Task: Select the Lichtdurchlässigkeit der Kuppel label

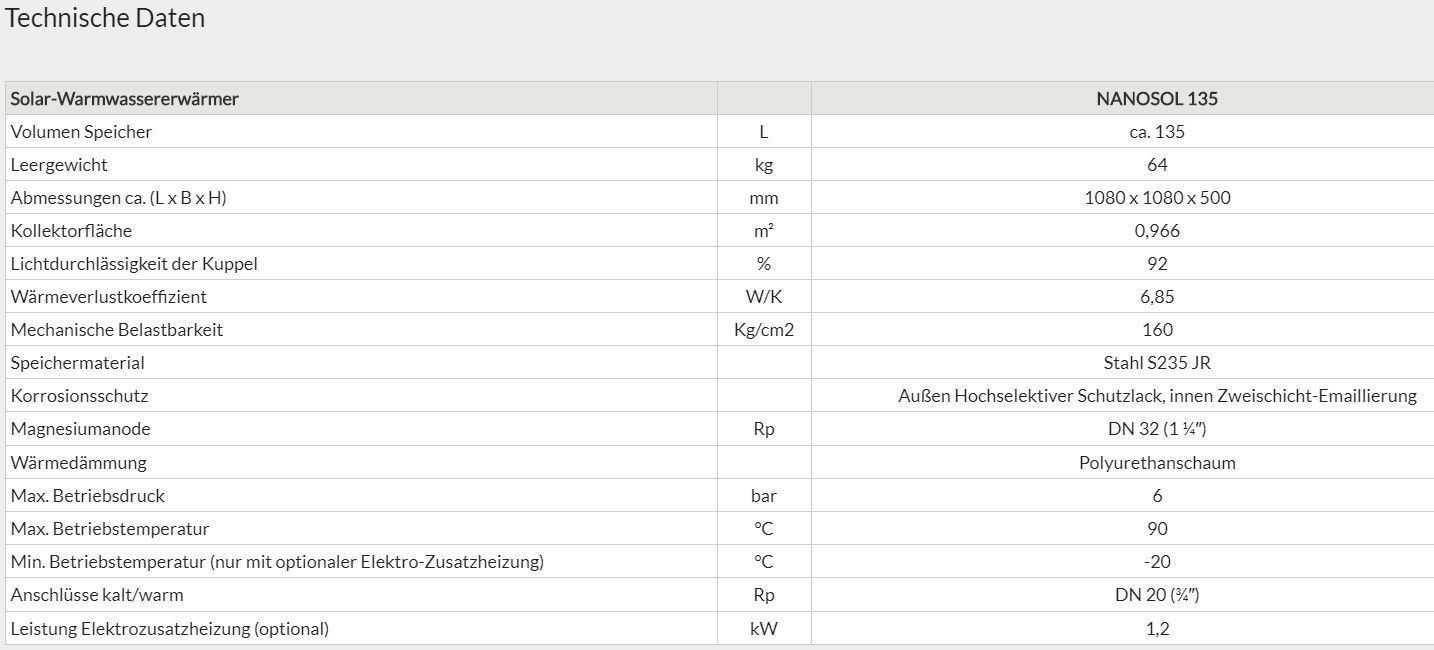Action: pos(134,264)
